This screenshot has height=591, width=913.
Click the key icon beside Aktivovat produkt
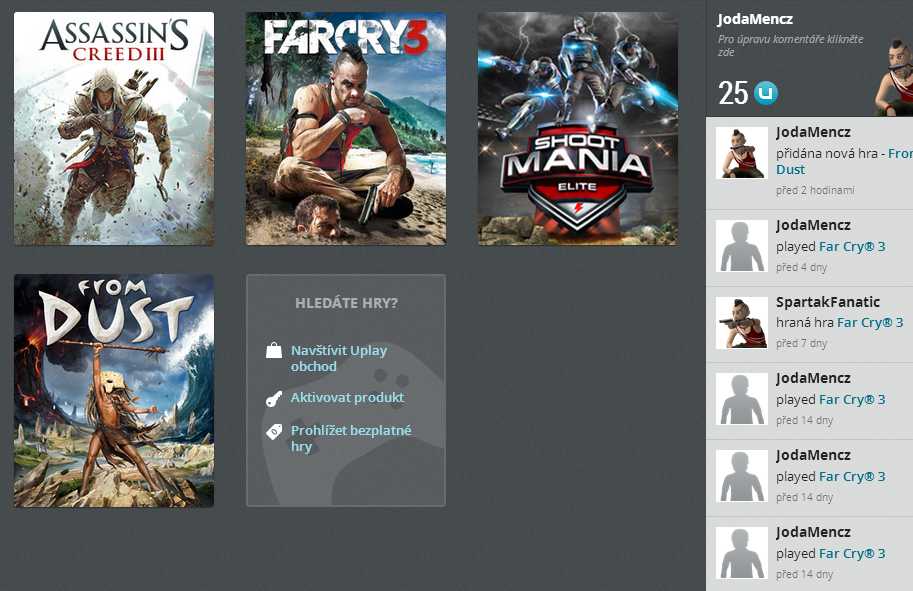(x=273, y=398)
